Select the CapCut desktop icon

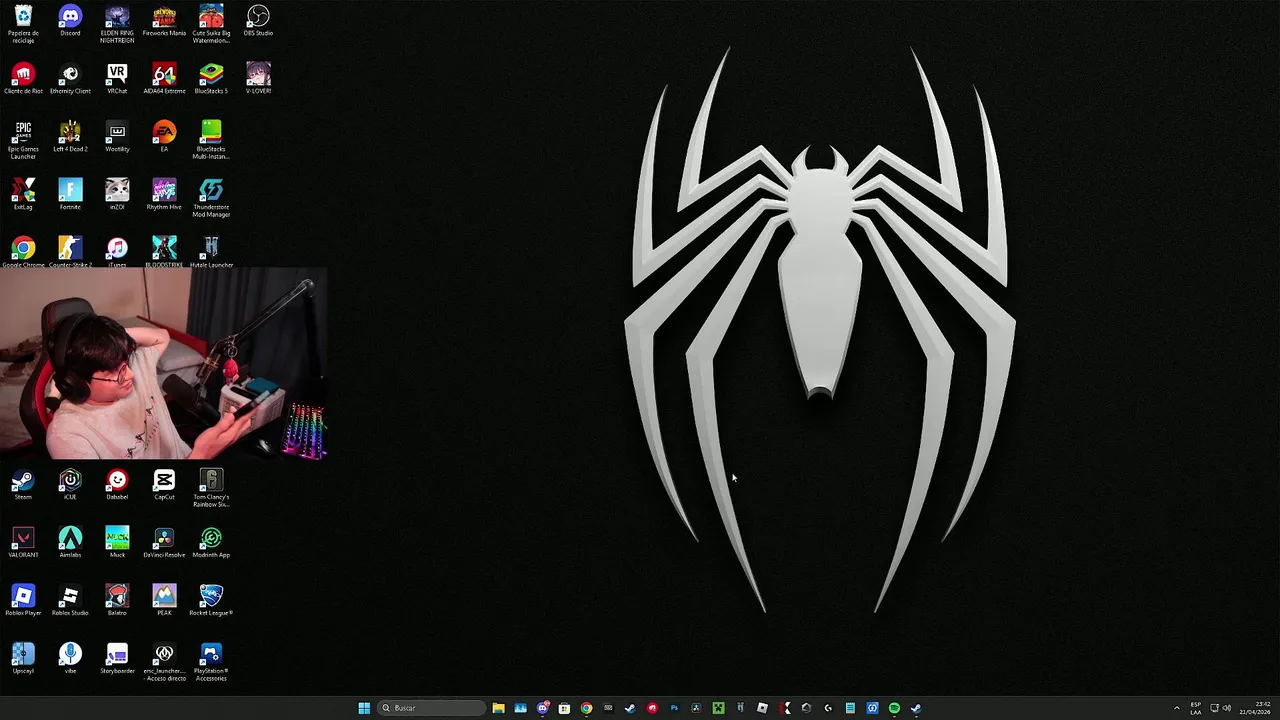[164, 484]
